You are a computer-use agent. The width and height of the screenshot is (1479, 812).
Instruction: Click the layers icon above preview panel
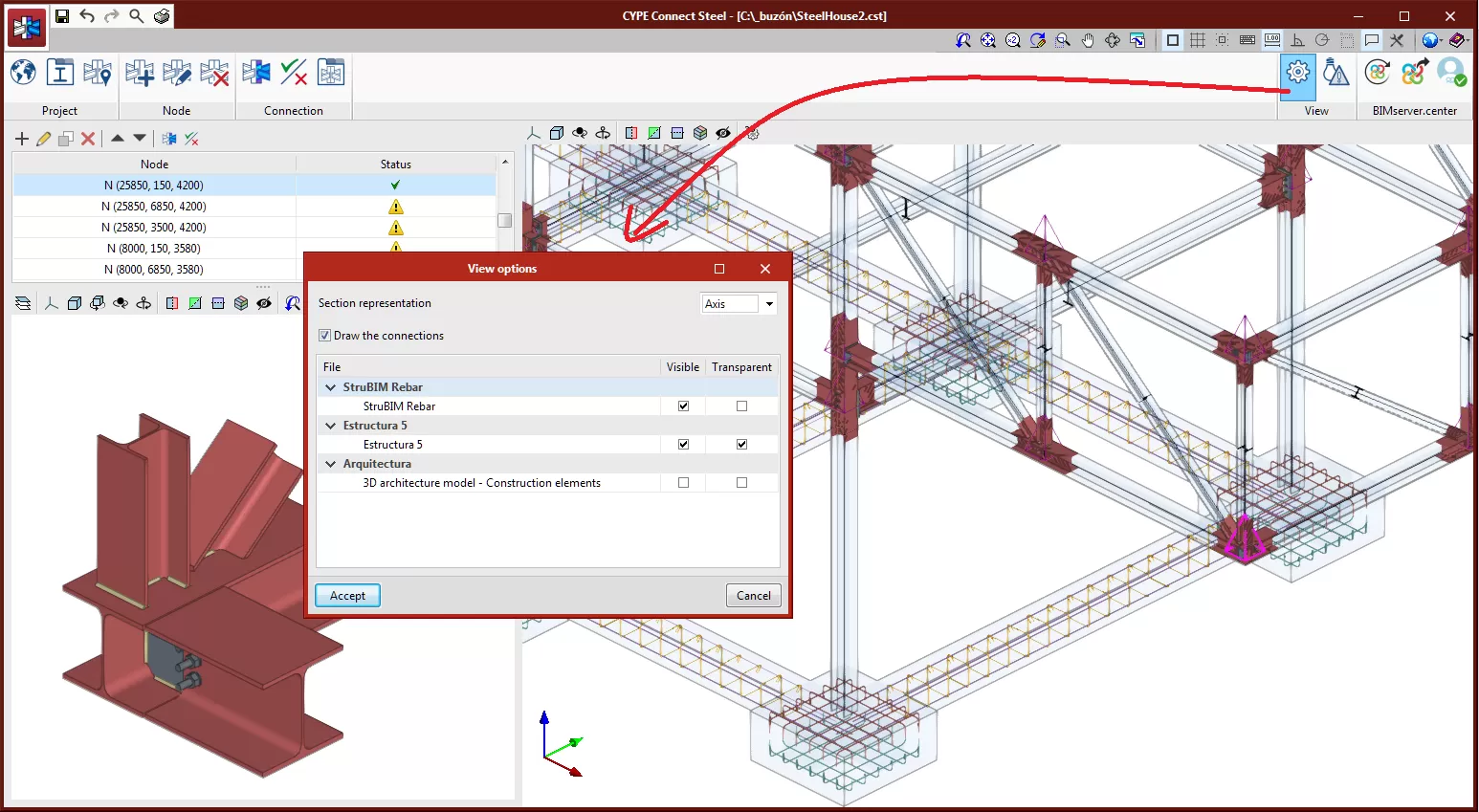point(23,303)
